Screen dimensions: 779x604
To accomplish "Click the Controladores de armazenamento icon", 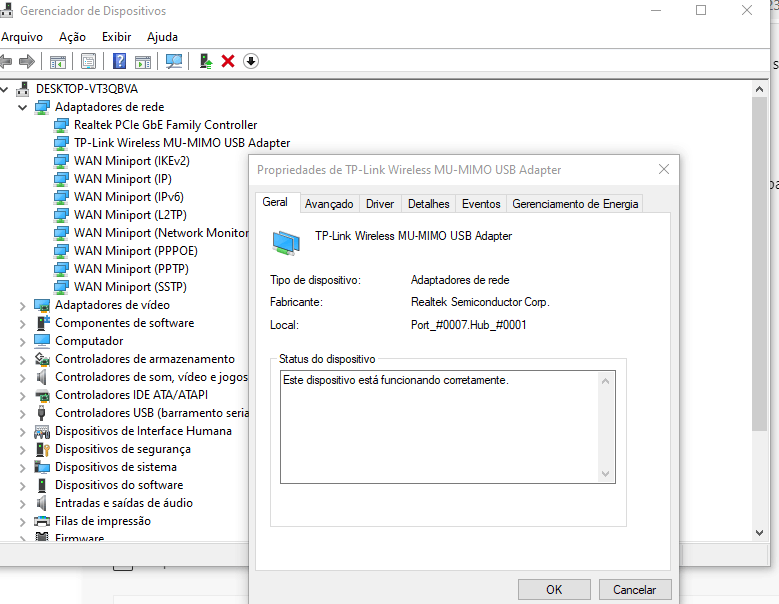I will pos(42,359).
